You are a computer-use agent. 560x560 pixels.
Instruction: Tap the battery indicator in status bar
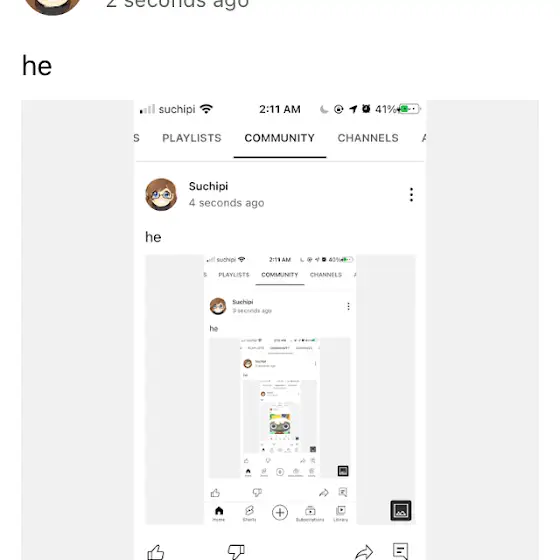(x=410, y=109)
